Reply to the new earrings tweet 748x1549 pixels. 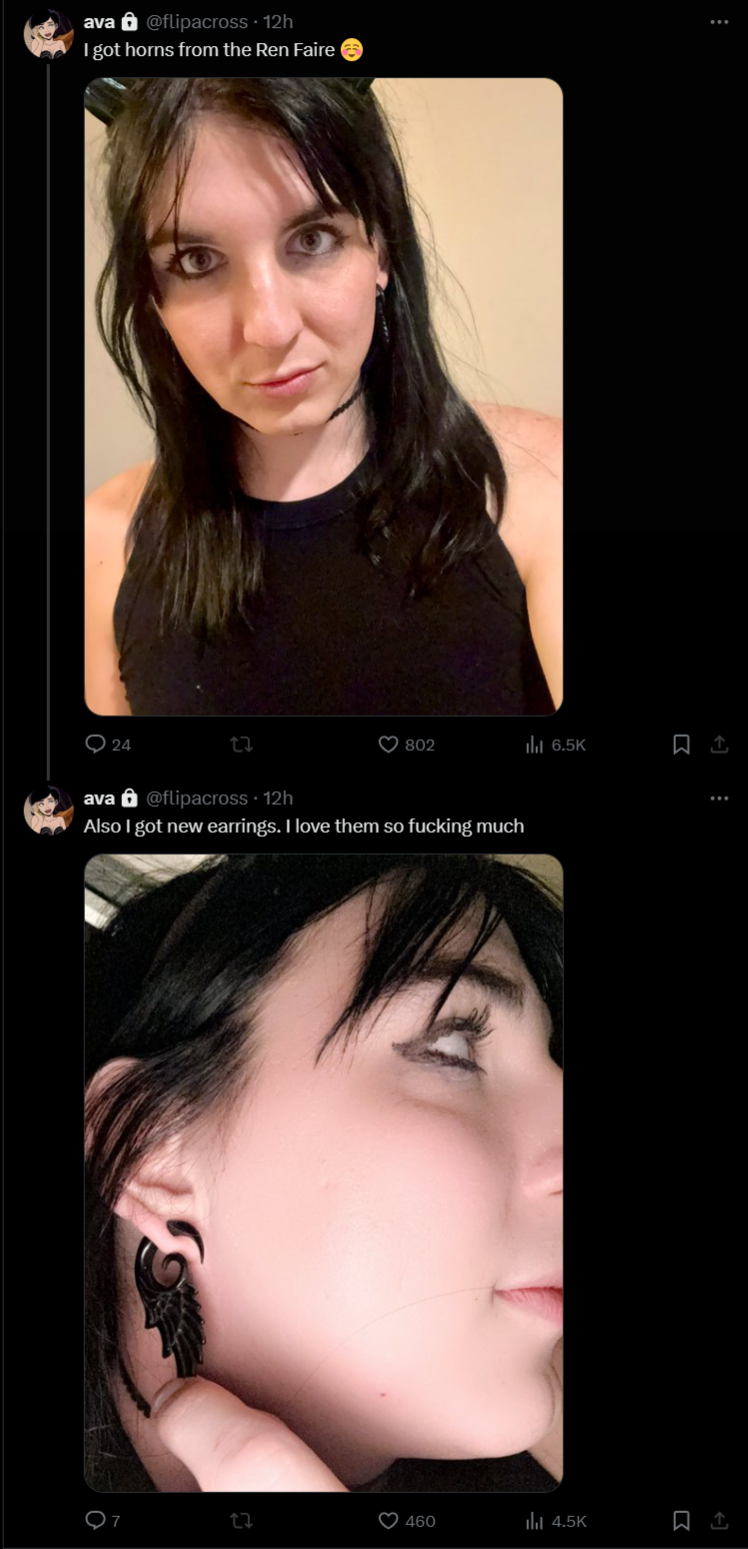click(103, 1520)
